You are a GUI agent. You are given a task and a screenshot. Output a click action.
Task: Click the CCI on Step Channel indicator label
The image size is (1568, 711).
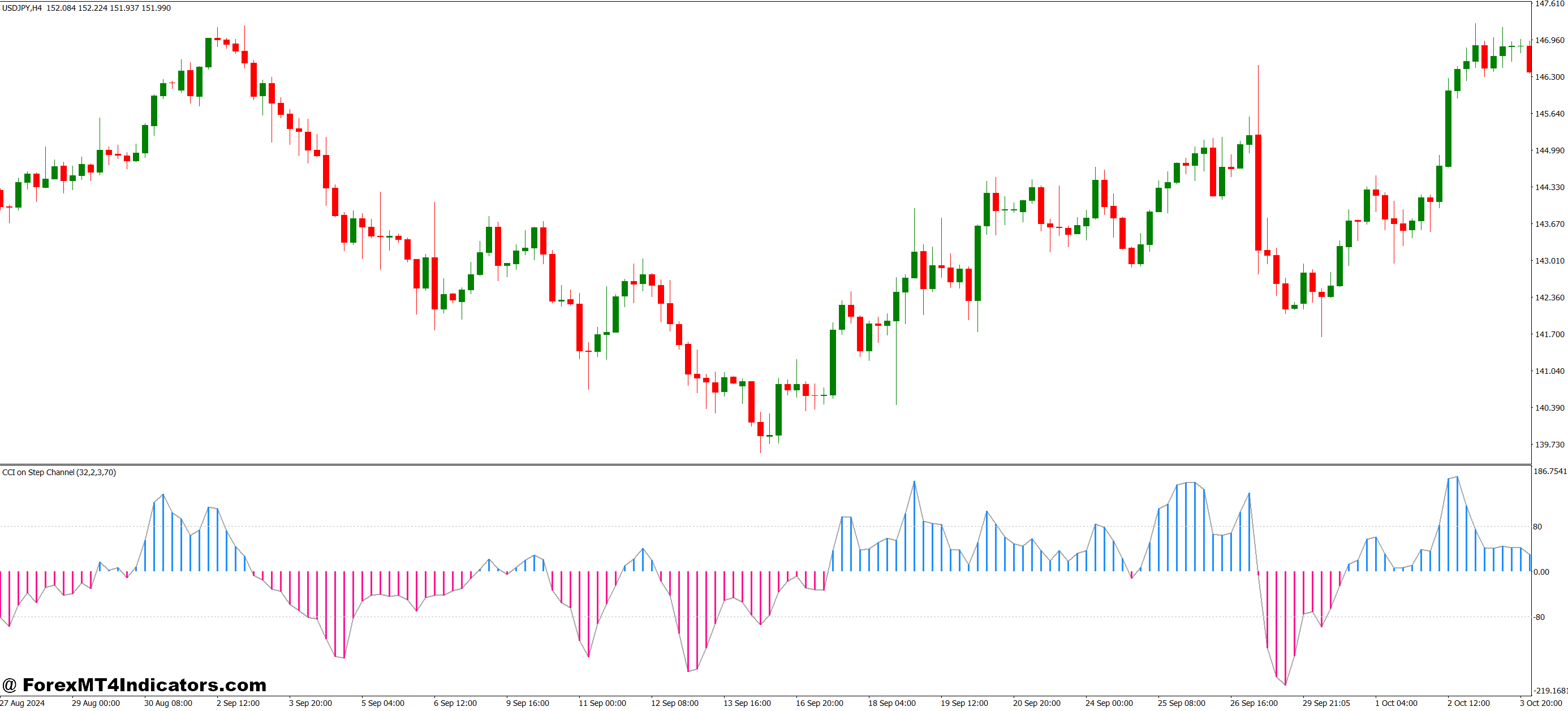[x=58, y=472]
